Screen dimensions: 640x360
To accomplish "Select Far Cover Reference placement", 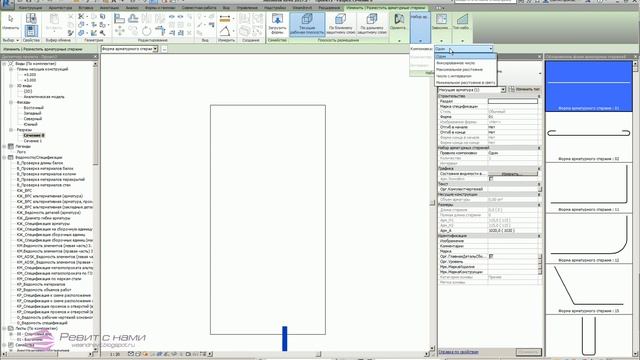I will [372, 23].
